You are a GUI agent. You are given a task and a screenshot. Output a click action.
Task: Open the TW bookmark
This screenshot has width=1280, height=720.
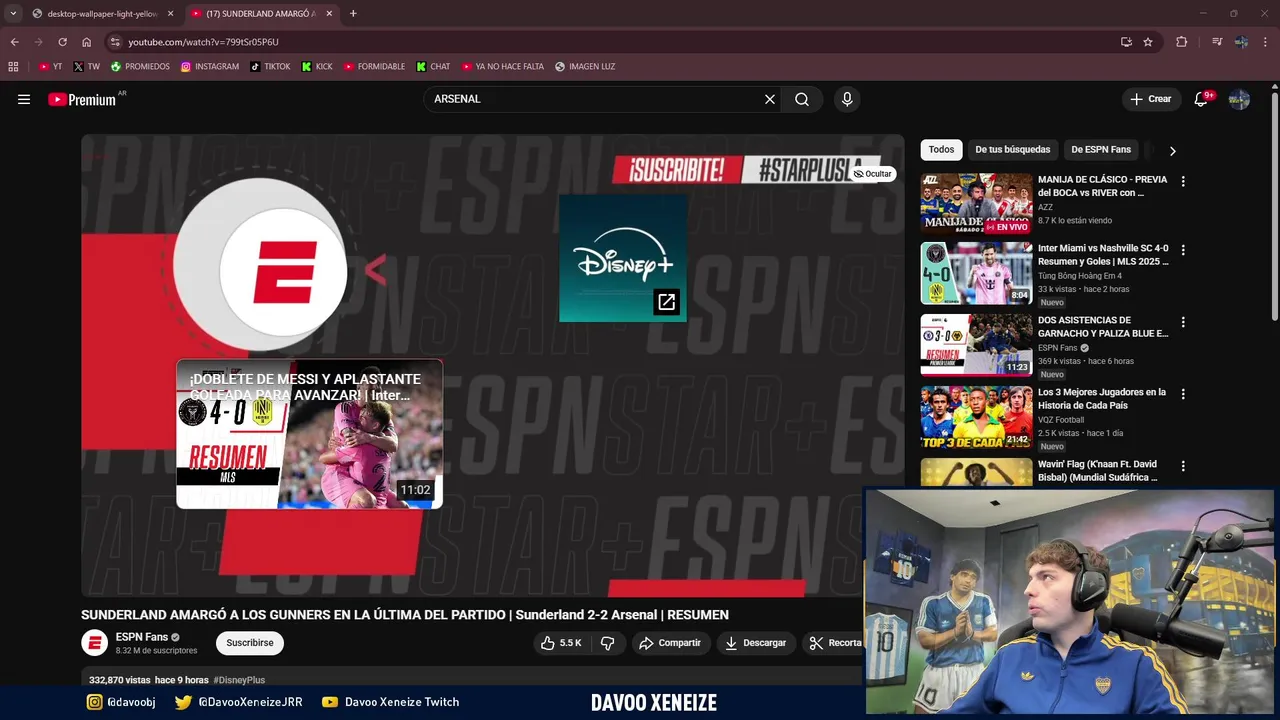(x=87, y=67)
